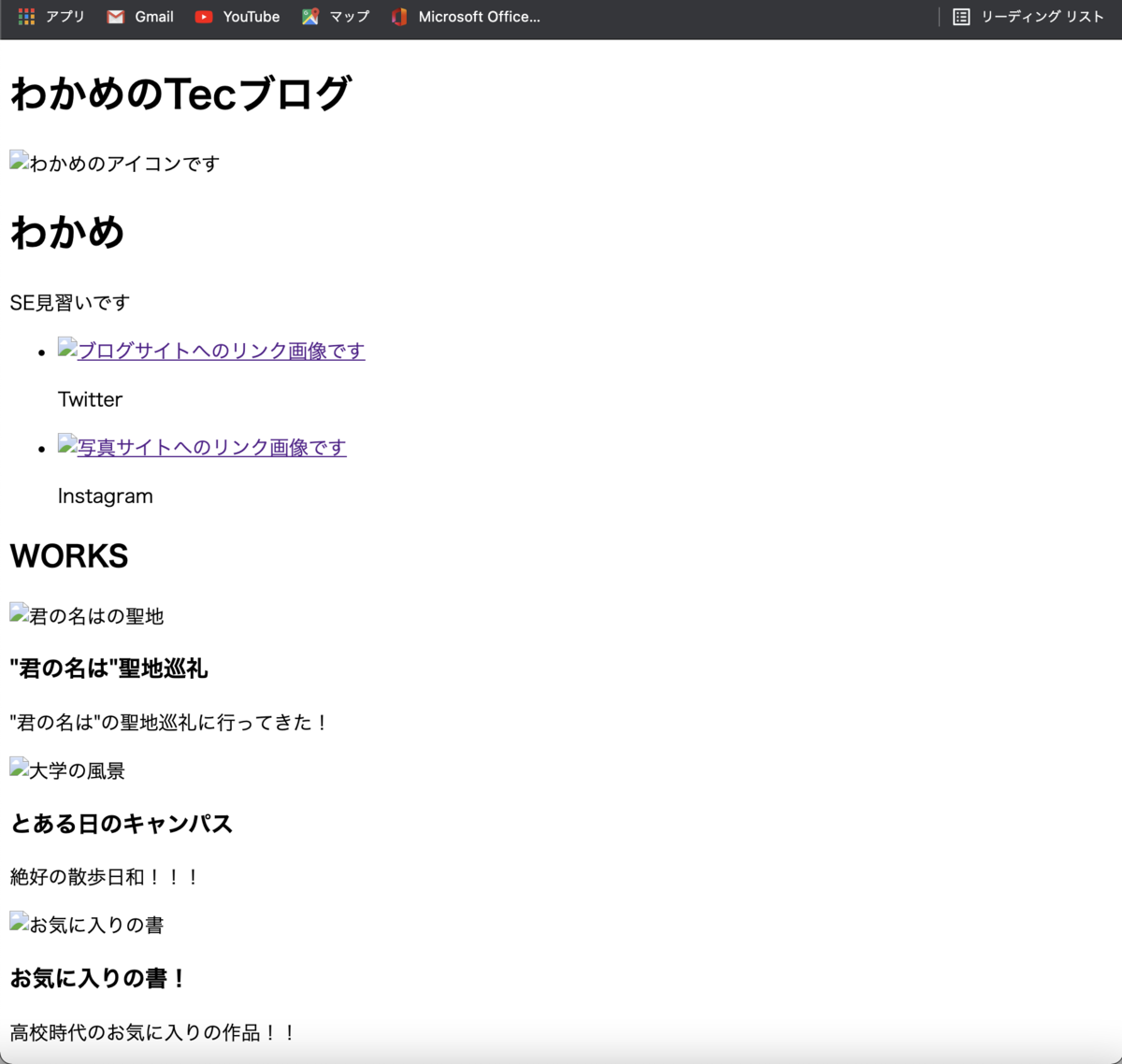1122x1064 pixels.
Task: Click the アプリ bookmark label
Action: [x=65, y=17]
